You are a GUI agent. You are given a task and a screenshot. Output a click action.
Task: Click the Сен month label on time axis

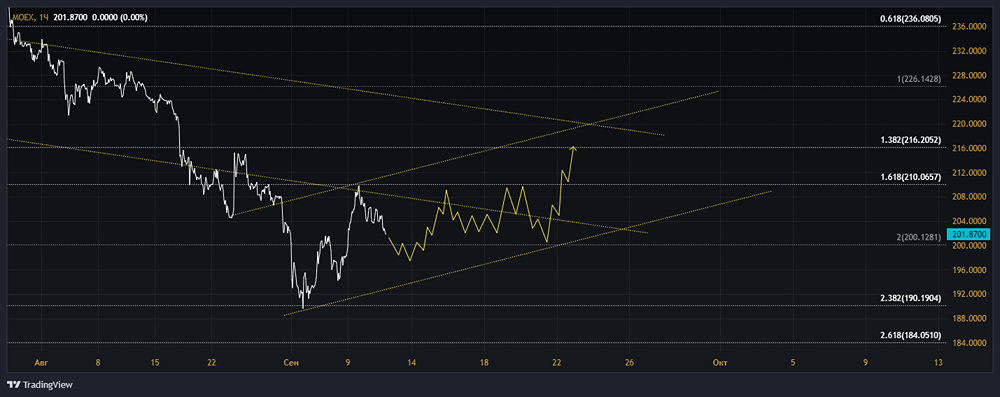(291, 363)
